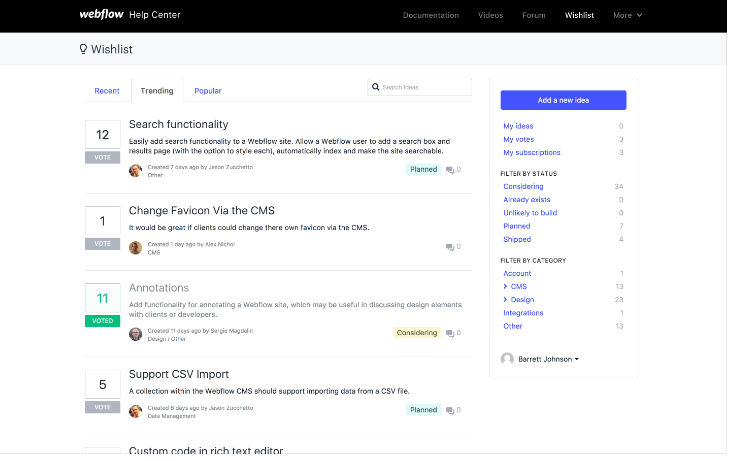Screen dimensions: 732x461
Task: Open comments icon on Search functionality idea
Action: point(450,170)
